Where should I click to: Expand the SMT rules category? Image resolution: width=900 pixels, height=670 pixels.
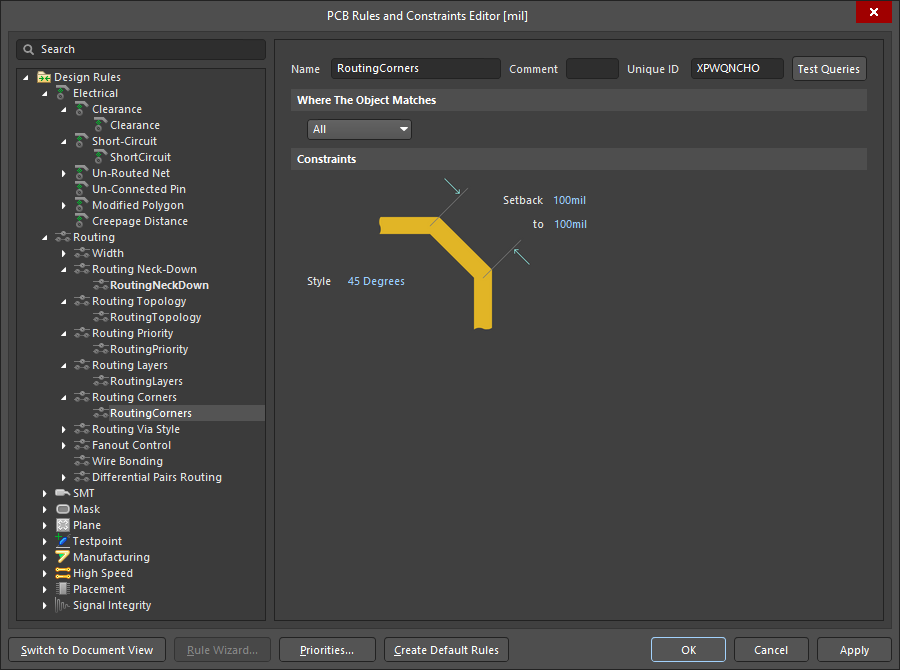click(45, 493)
